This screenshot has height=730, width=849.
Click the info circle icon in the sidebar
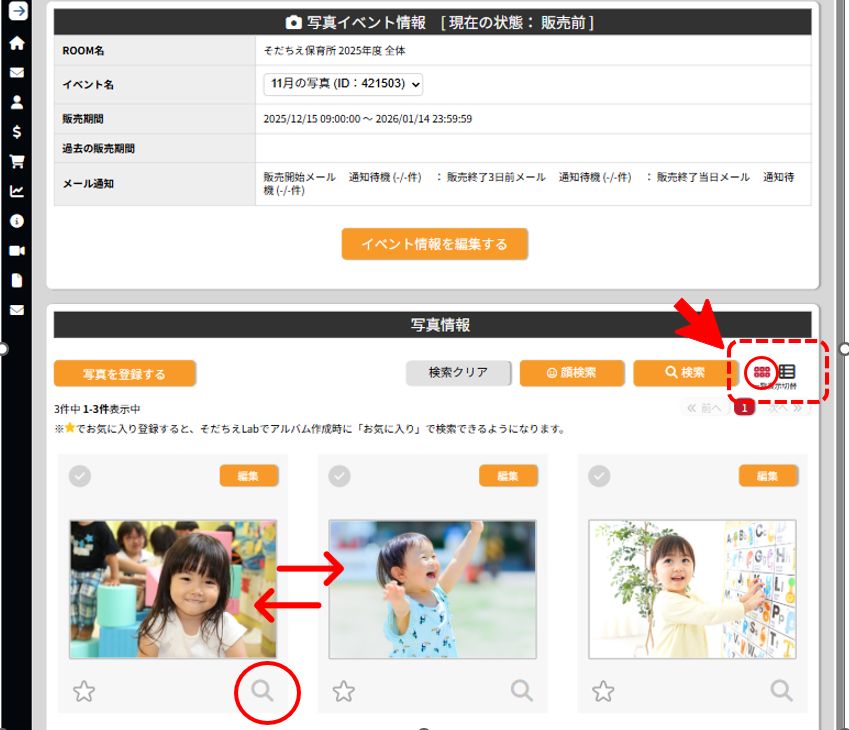pyautogui.click(x=17, y=220)
